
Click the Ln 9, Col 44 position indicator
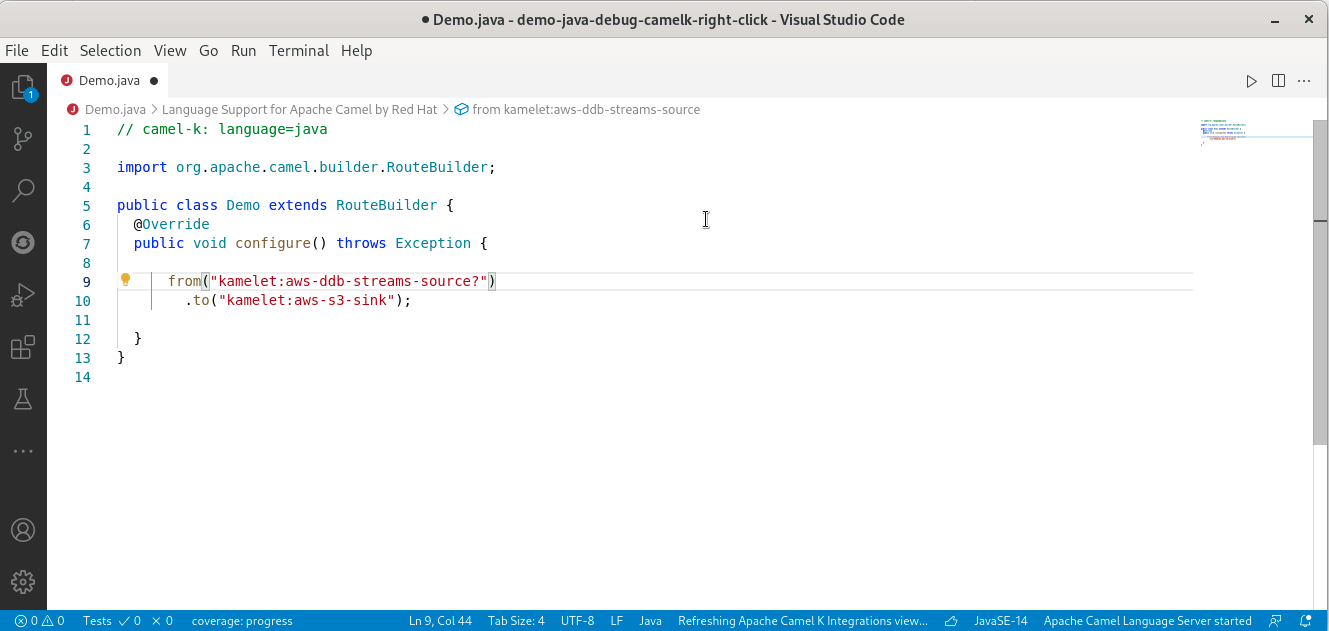pyautogui.click(x=440, y=620)
